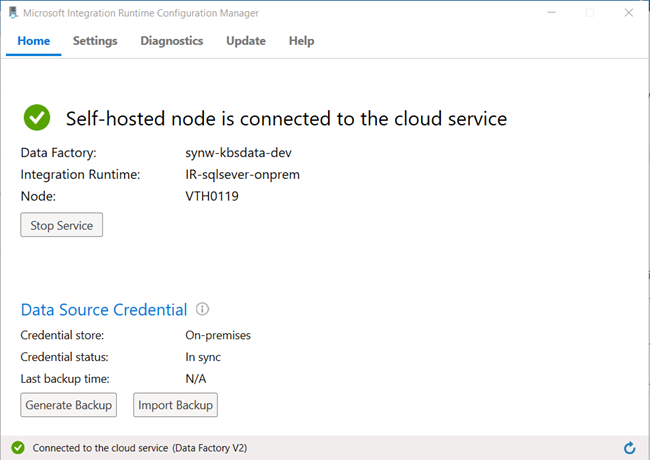This screenshot has height=460, width=650.
Task: Go to the Update tab
Action: coord(246,41)
